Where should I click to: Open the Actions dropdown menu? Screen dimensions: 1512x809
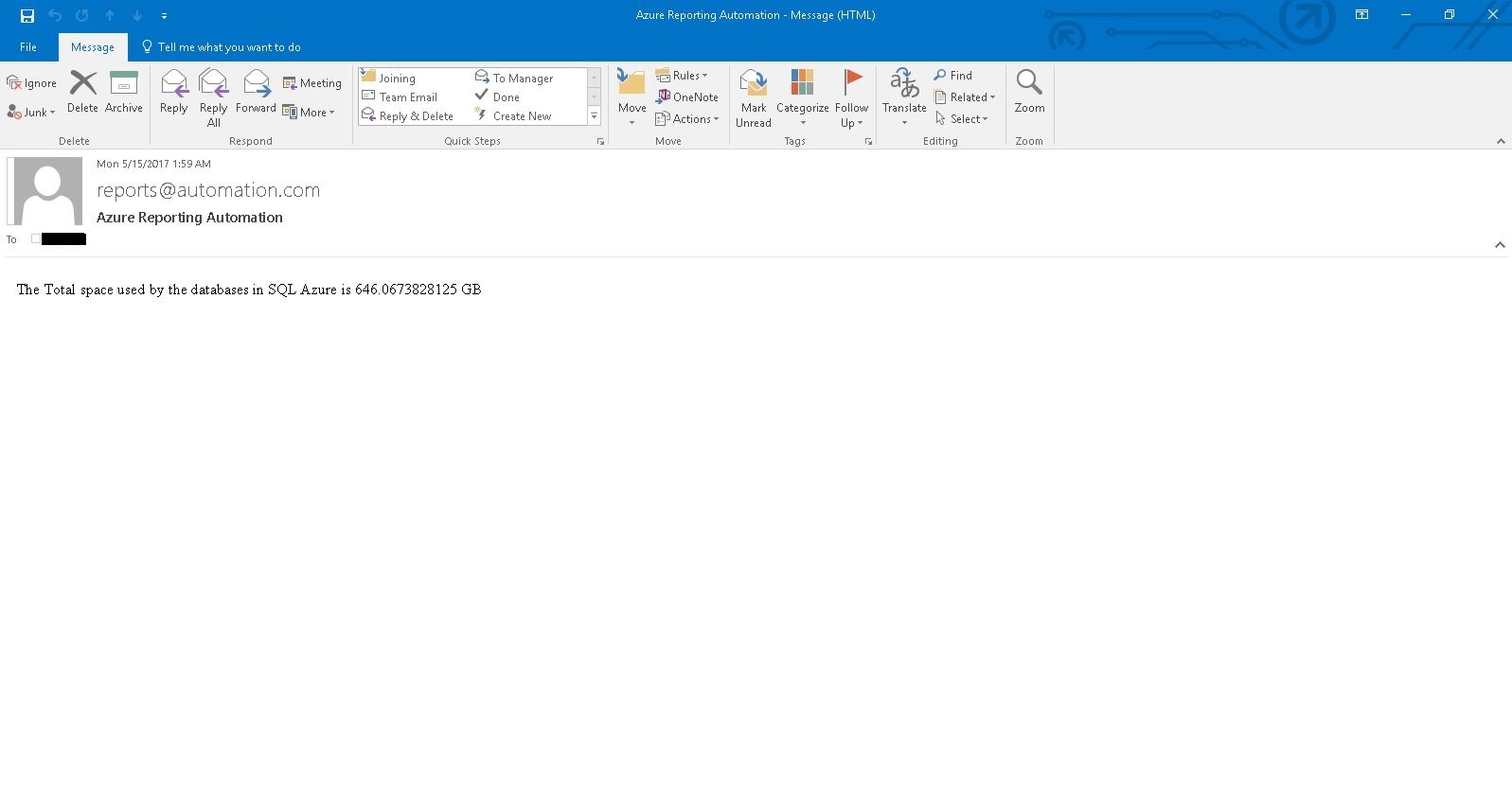[x=687, y=118]
